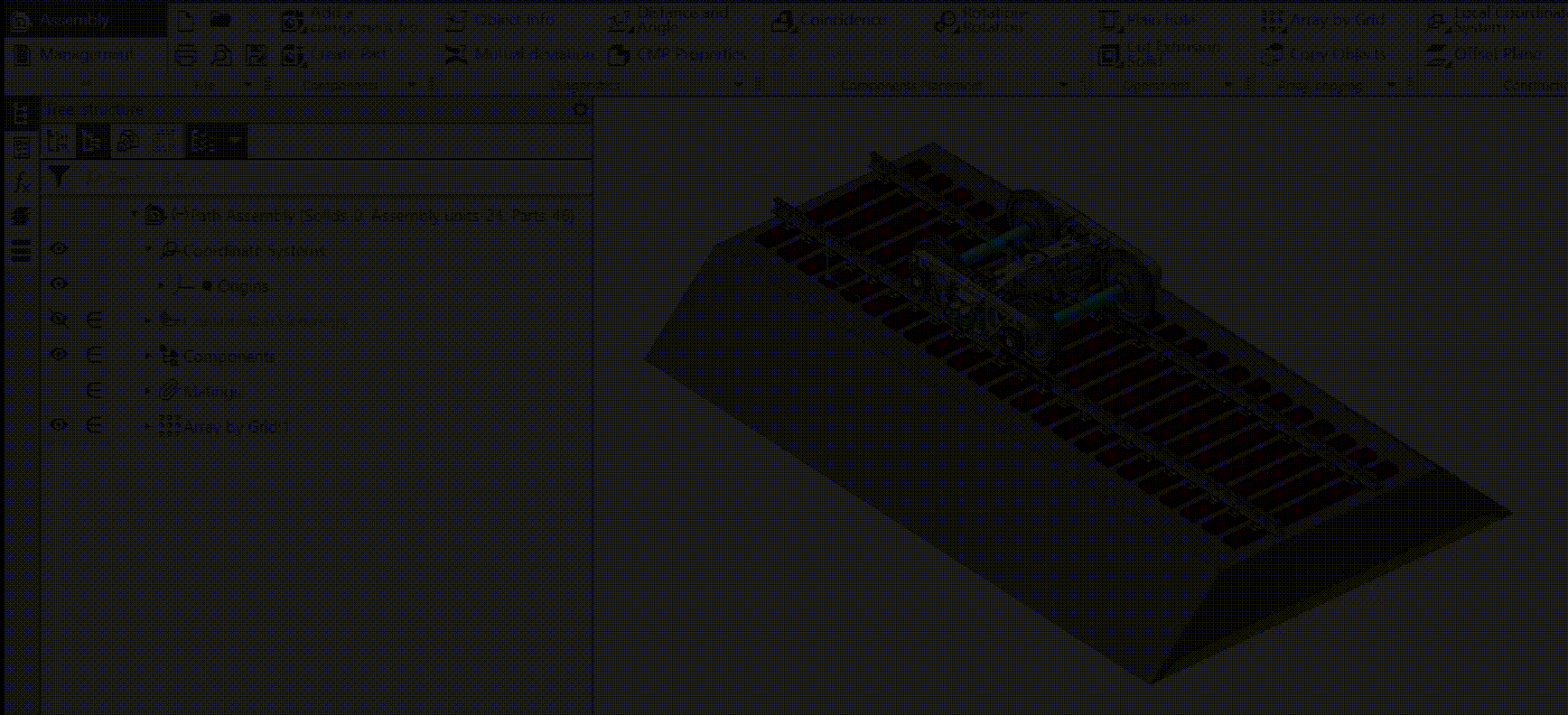Image resolution: width=1568 pixels, height=715 pixels.
Task: Hide the Coordinate Systems node via eye
Action: [60, 249]
